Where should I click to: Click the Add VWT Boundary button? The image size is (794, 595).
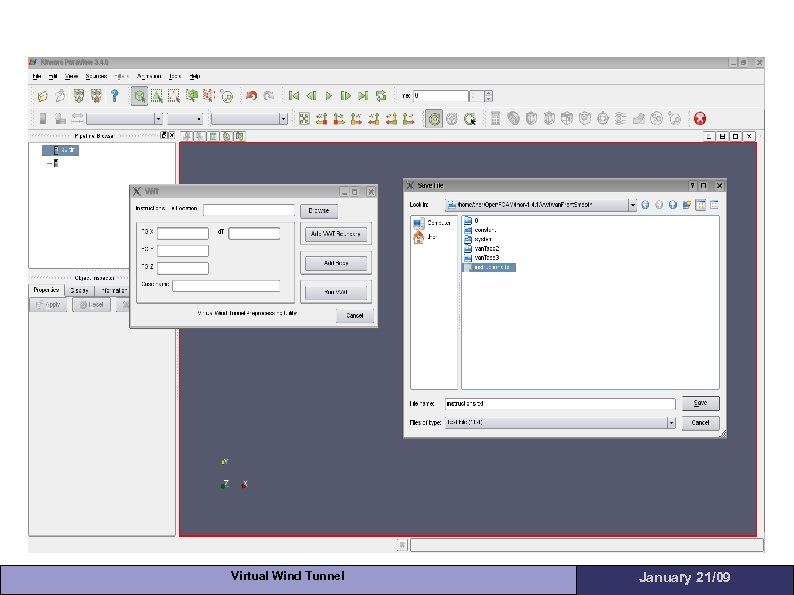coord(336,234)
